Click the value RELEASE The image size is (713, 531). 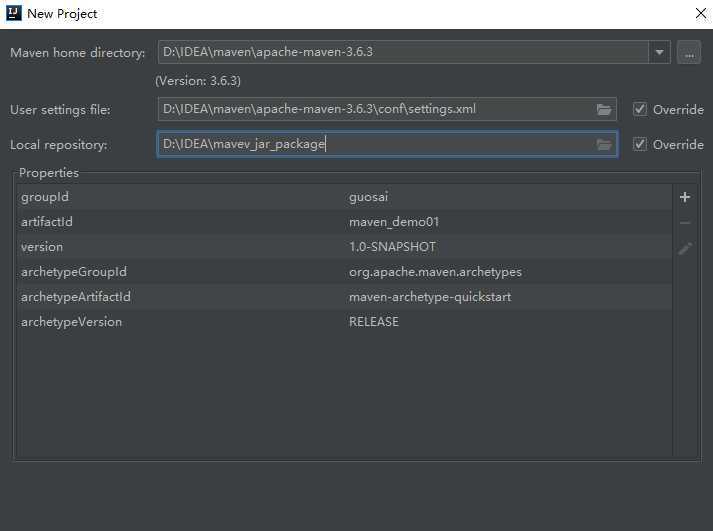373,322
